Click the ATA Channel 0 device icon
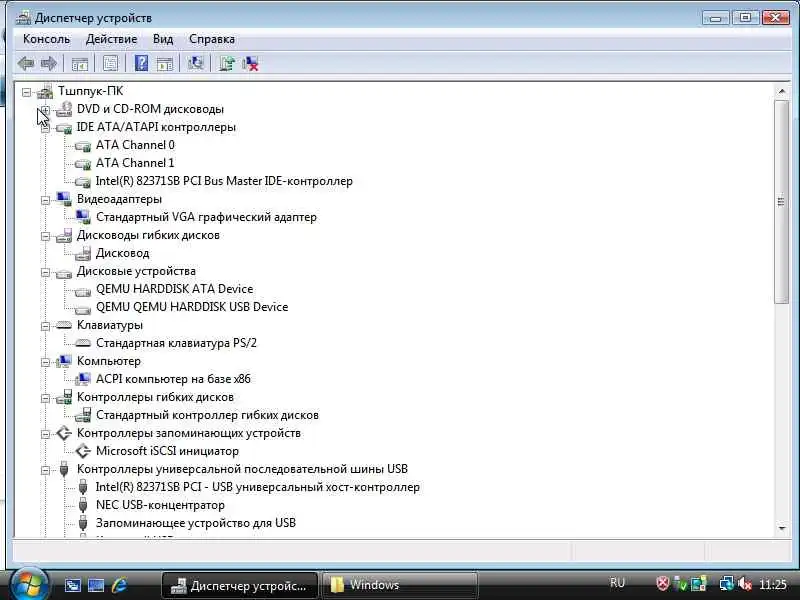This screenshot has width=800, height=600. (83, 146)
